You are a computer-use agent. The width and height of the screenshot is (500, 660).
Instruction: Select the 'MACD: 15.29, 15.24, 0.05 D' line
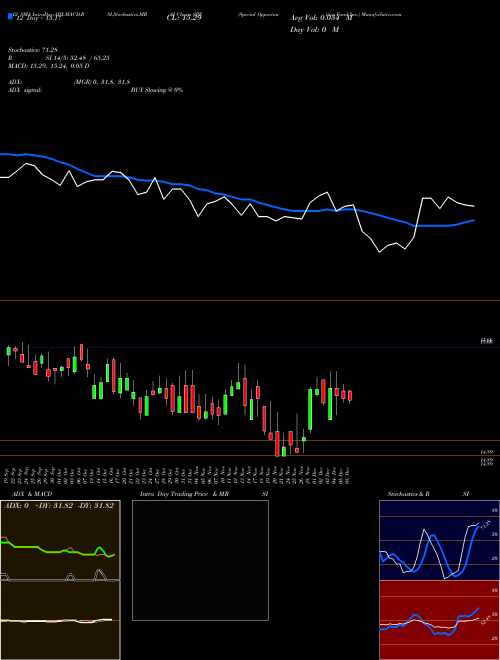[49, 66]
